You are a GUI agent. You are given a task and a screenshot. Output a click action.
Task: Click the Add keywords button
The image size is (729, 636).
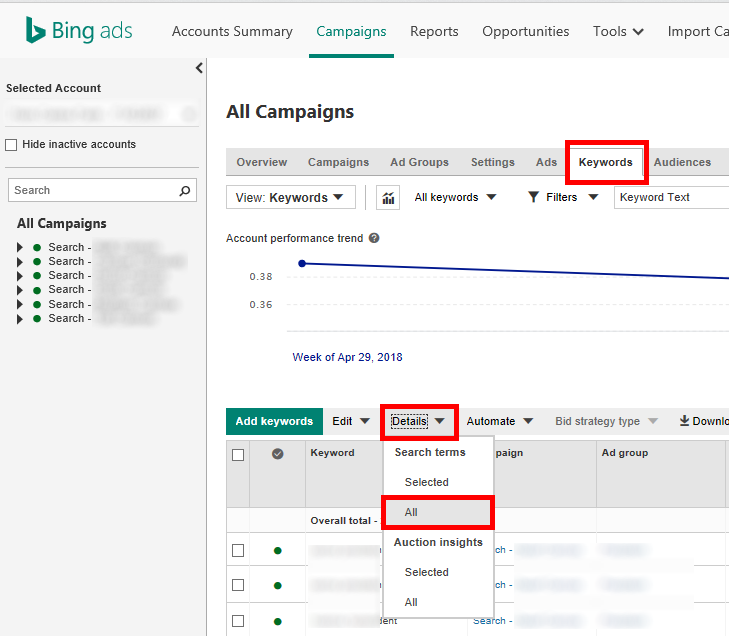275,422
